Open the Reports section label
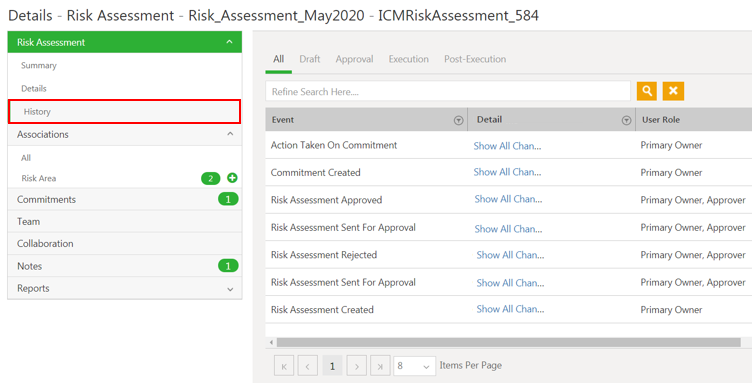This screenshot has width=756, height=384. click(33, 288)
